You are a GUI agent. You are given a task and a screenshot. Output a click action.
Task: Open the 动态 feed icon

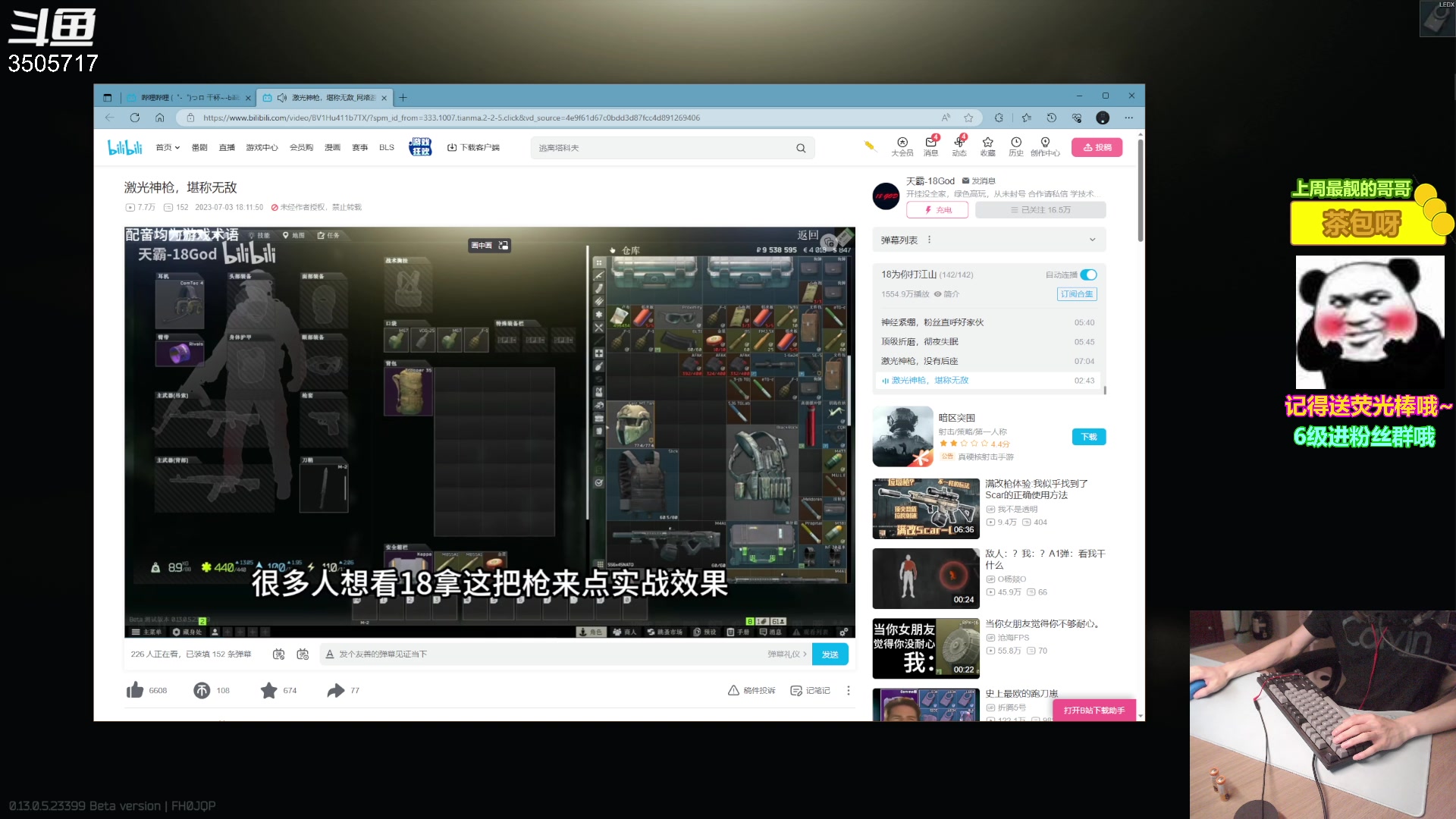959,147
